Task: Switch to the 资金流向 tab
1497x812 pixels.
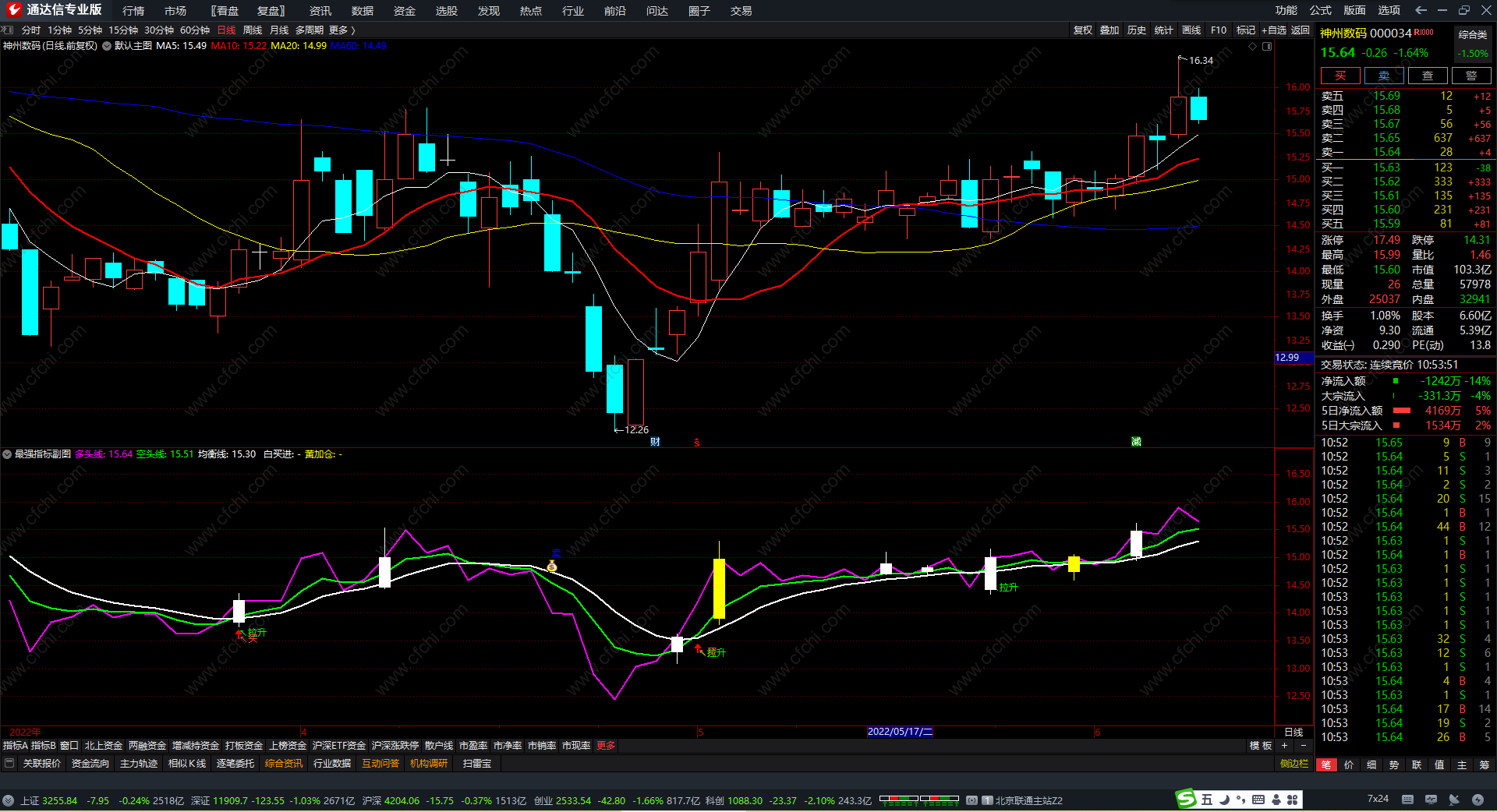Action: pyautogui.click(x=90, y=764)
